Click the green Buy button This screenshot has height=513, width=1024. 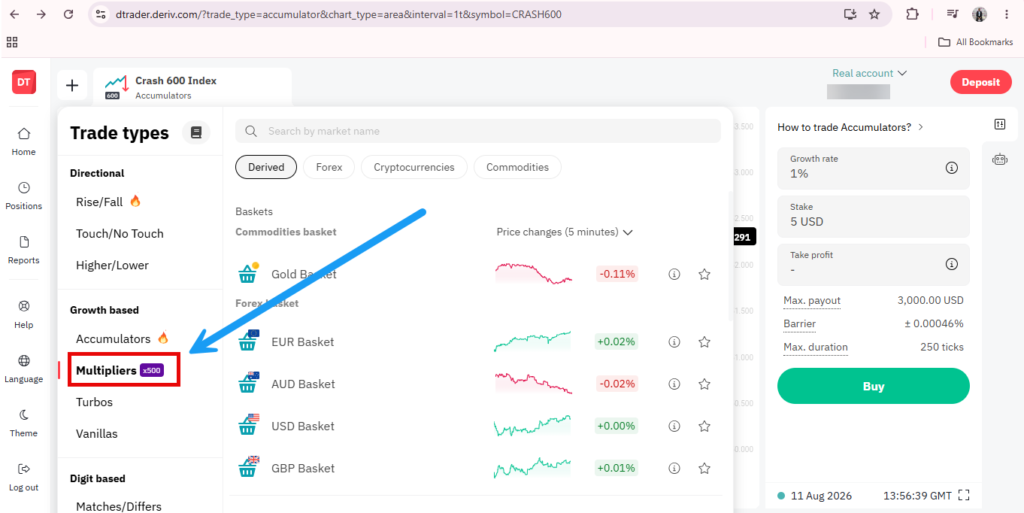click(x=873, y=386)
